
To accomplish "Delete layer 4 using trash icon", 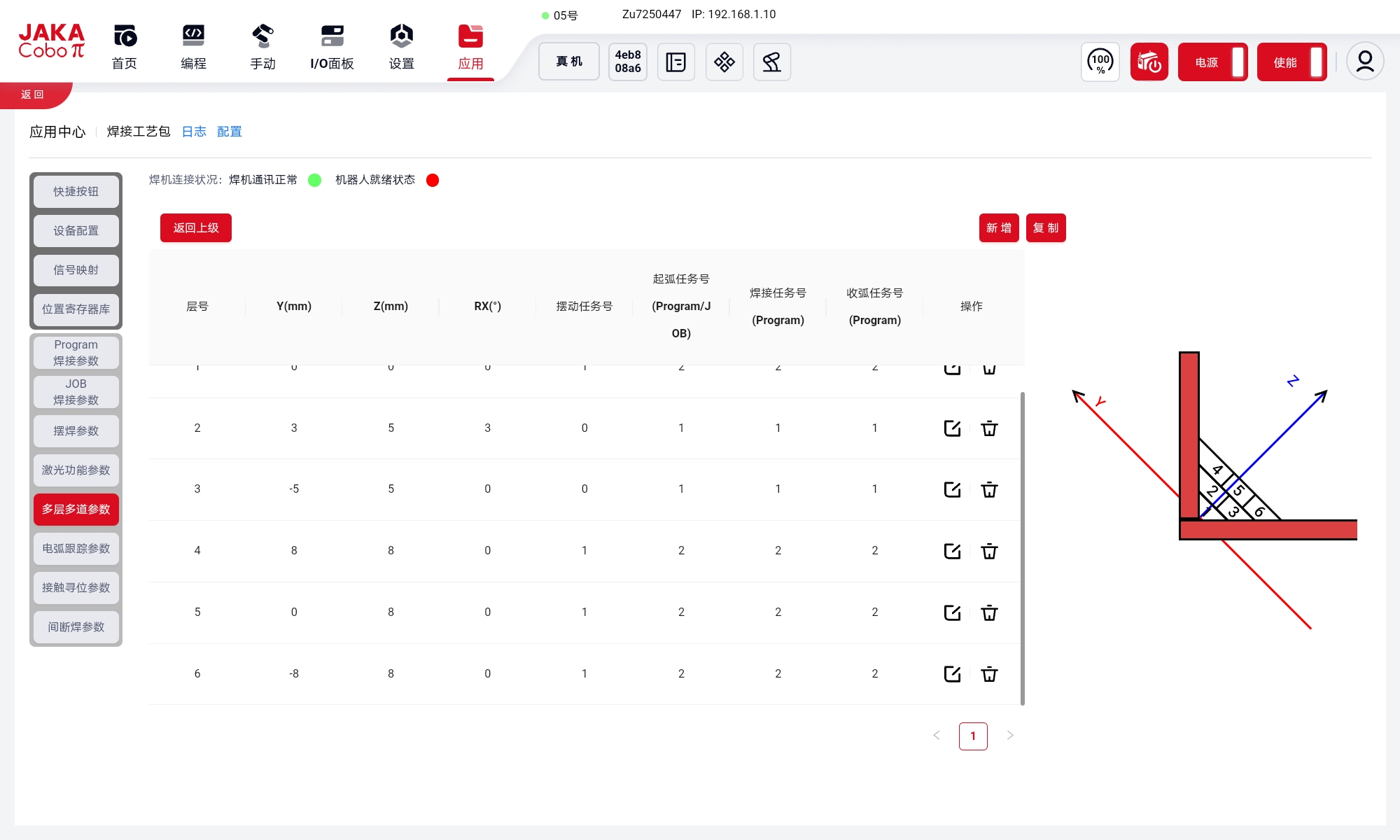I will coord(989,551).
